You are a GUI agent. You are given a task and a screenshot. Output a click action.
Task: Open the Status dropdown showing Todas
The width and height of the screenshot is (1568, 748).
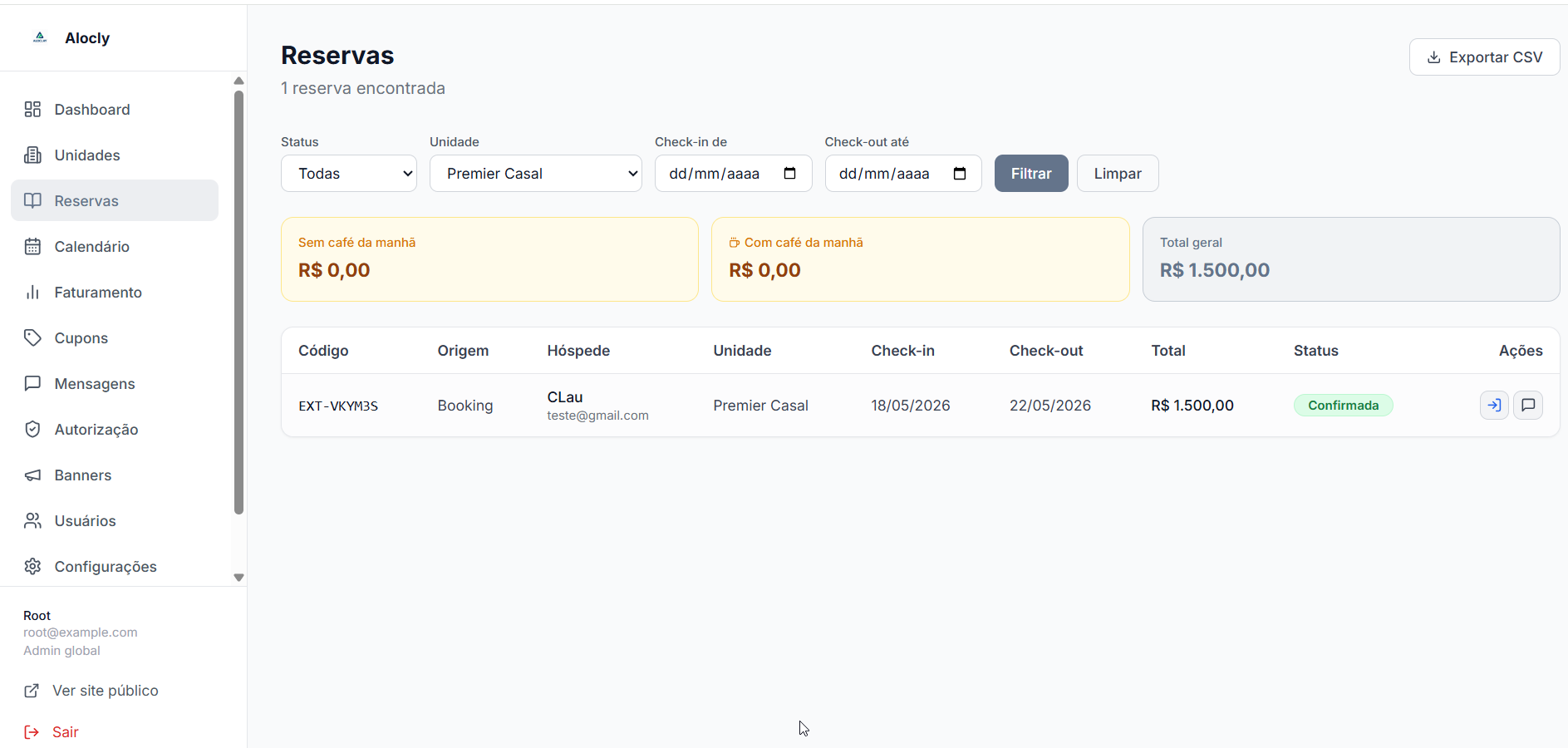[x=349, y=173]
